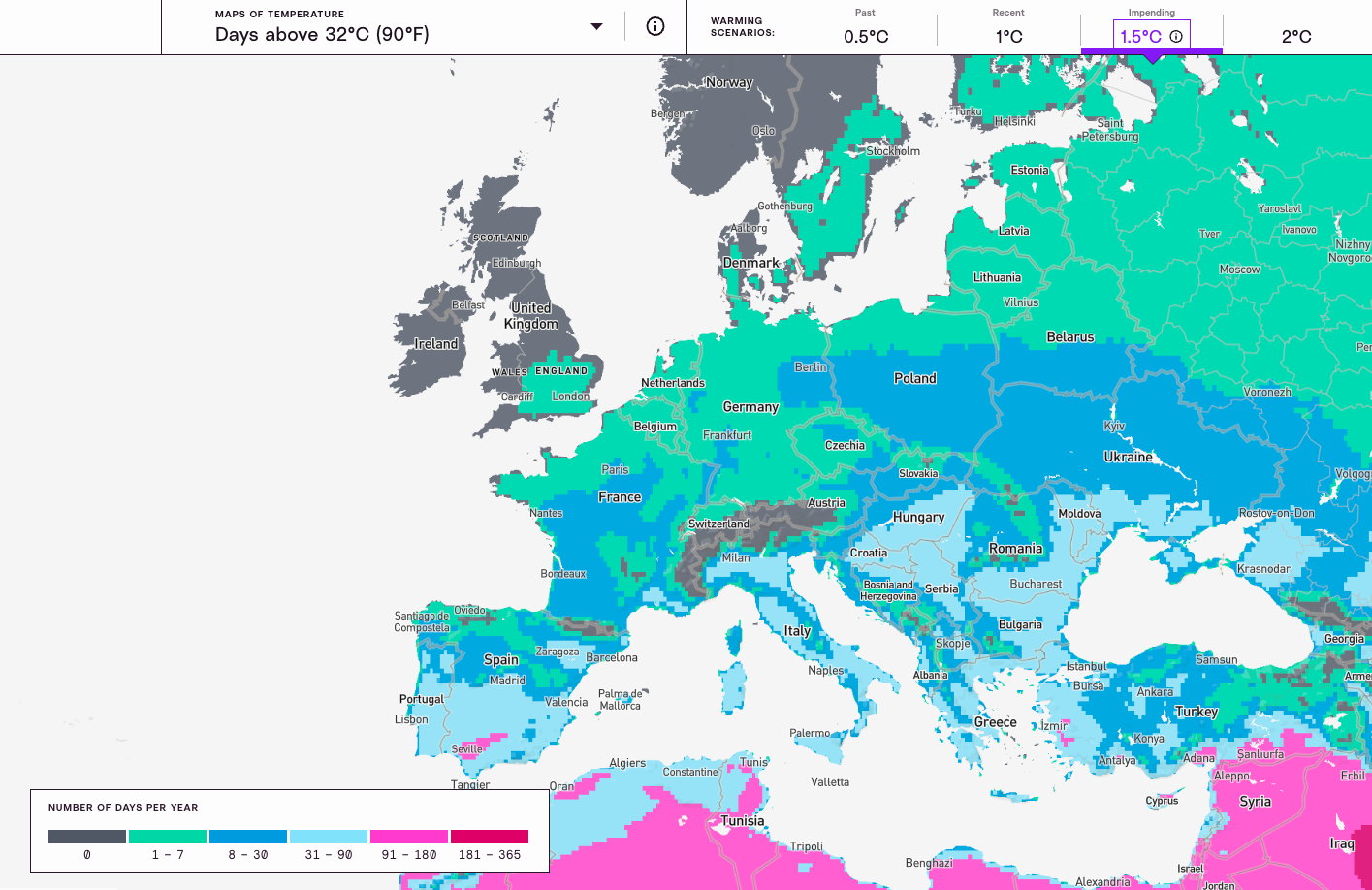Click the Spain label on the map

tap(501, 659)
